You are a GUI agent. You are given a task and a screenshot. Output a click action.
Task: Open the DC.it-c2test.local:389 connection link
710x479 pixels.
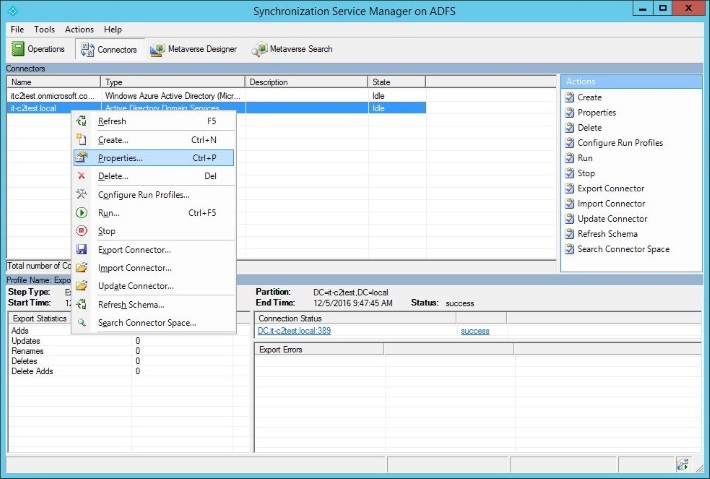(294, 331)
